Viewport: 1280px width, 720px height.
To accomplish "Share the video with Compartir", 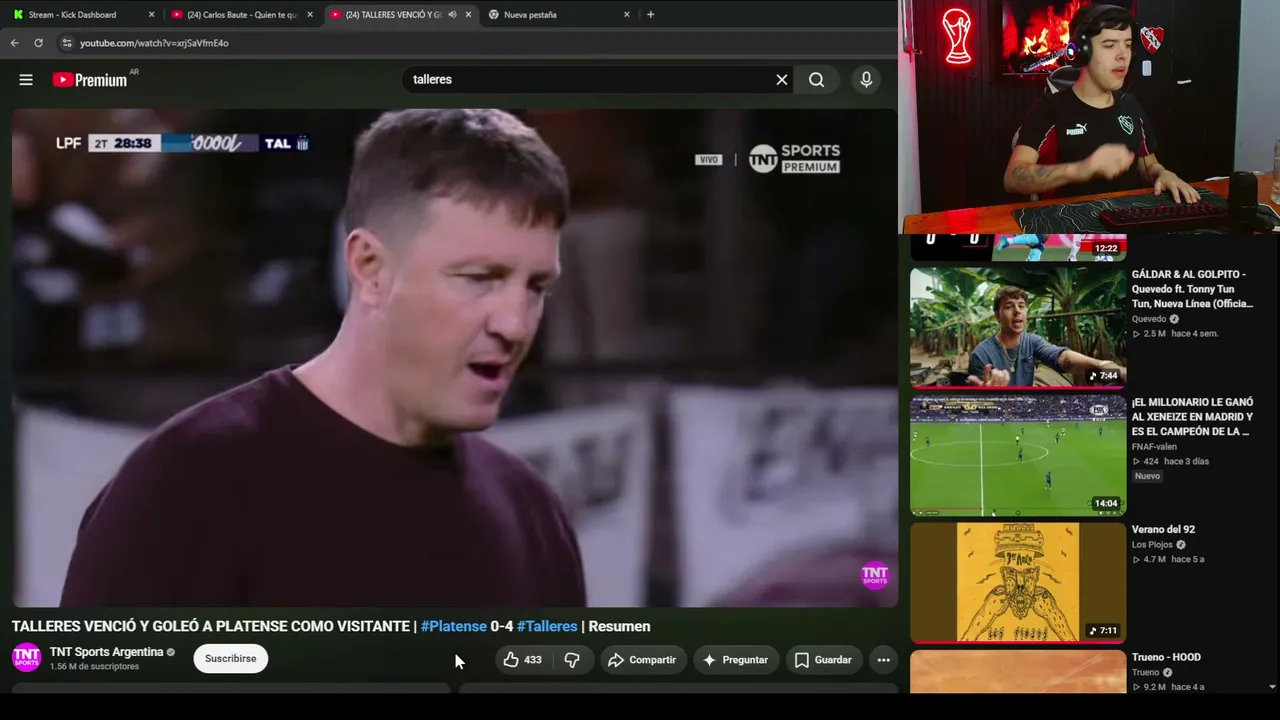I will coord(642,660).
